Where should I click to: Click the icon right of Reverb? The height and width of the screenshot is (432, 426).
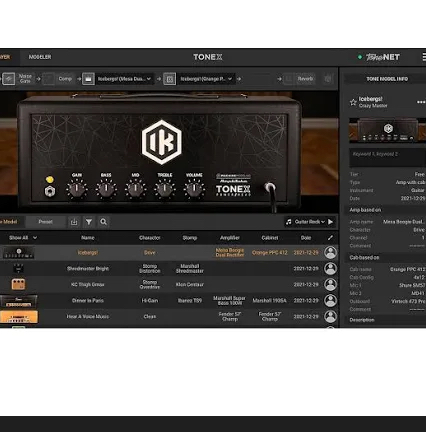pyautogui.click(x=328, y=79)
